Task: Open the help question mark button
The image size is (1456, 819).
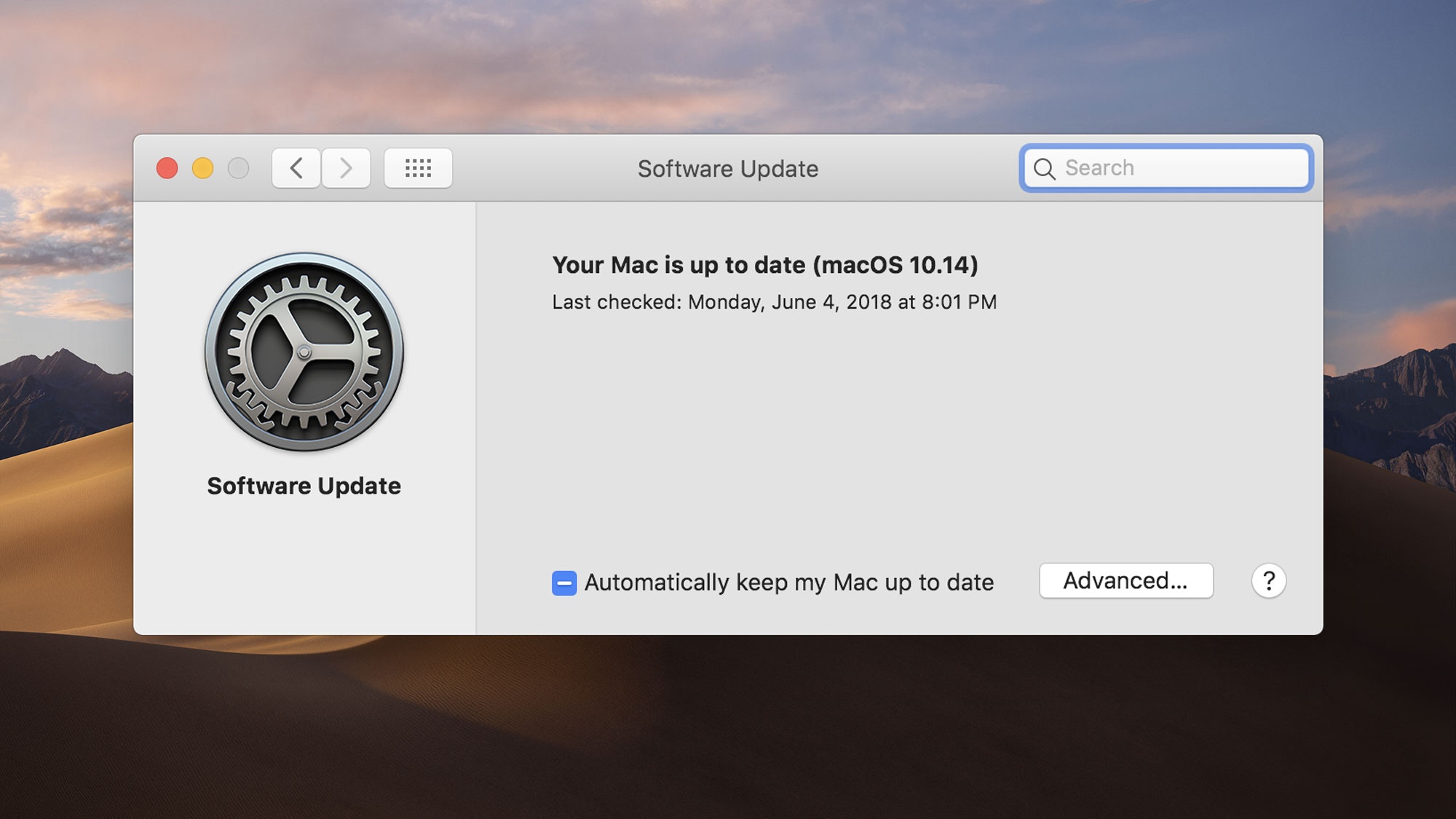Action: [1269, 581]
